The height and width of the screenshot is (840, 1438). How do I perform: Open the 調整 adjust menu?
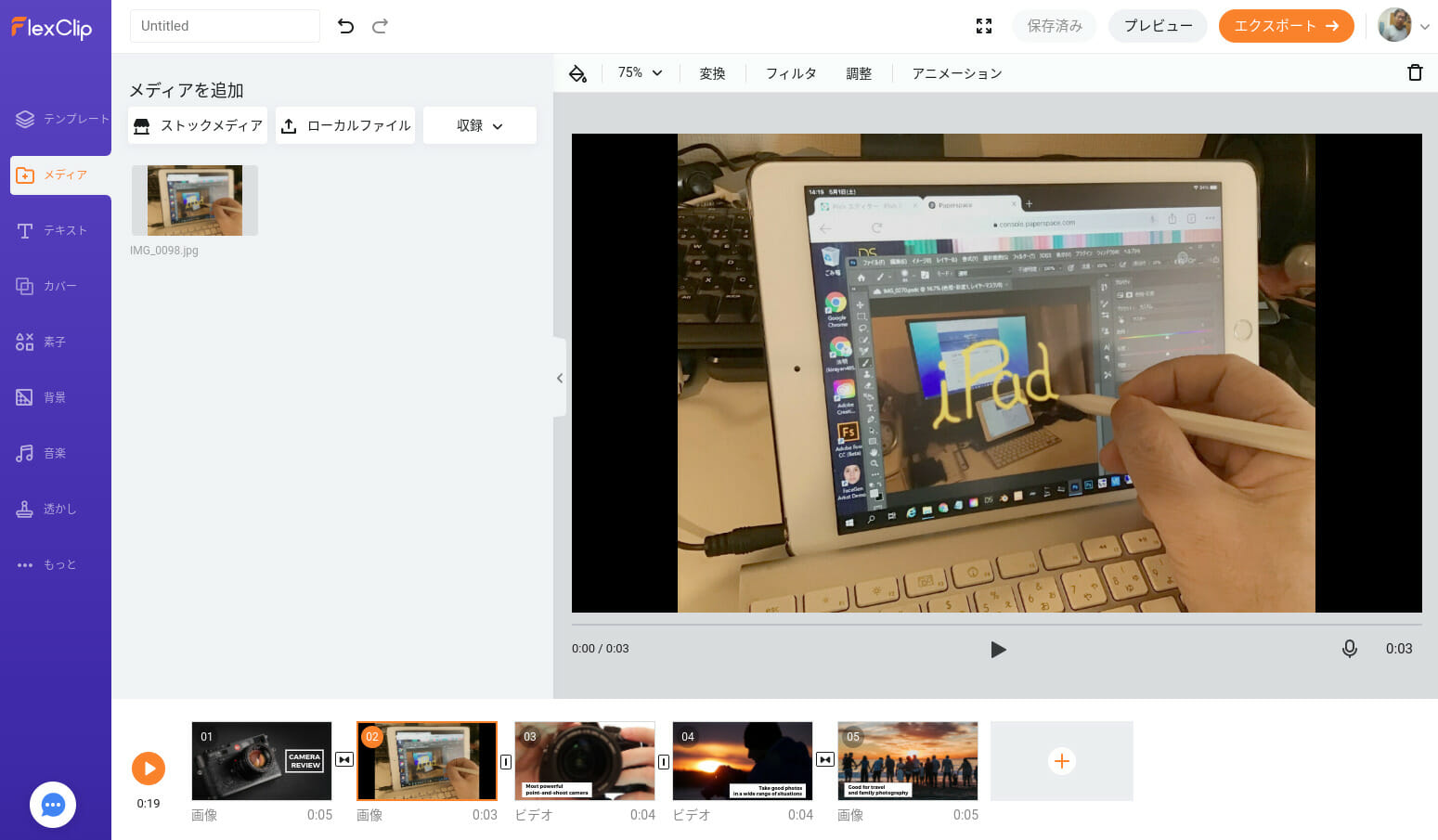coord(859,73)
